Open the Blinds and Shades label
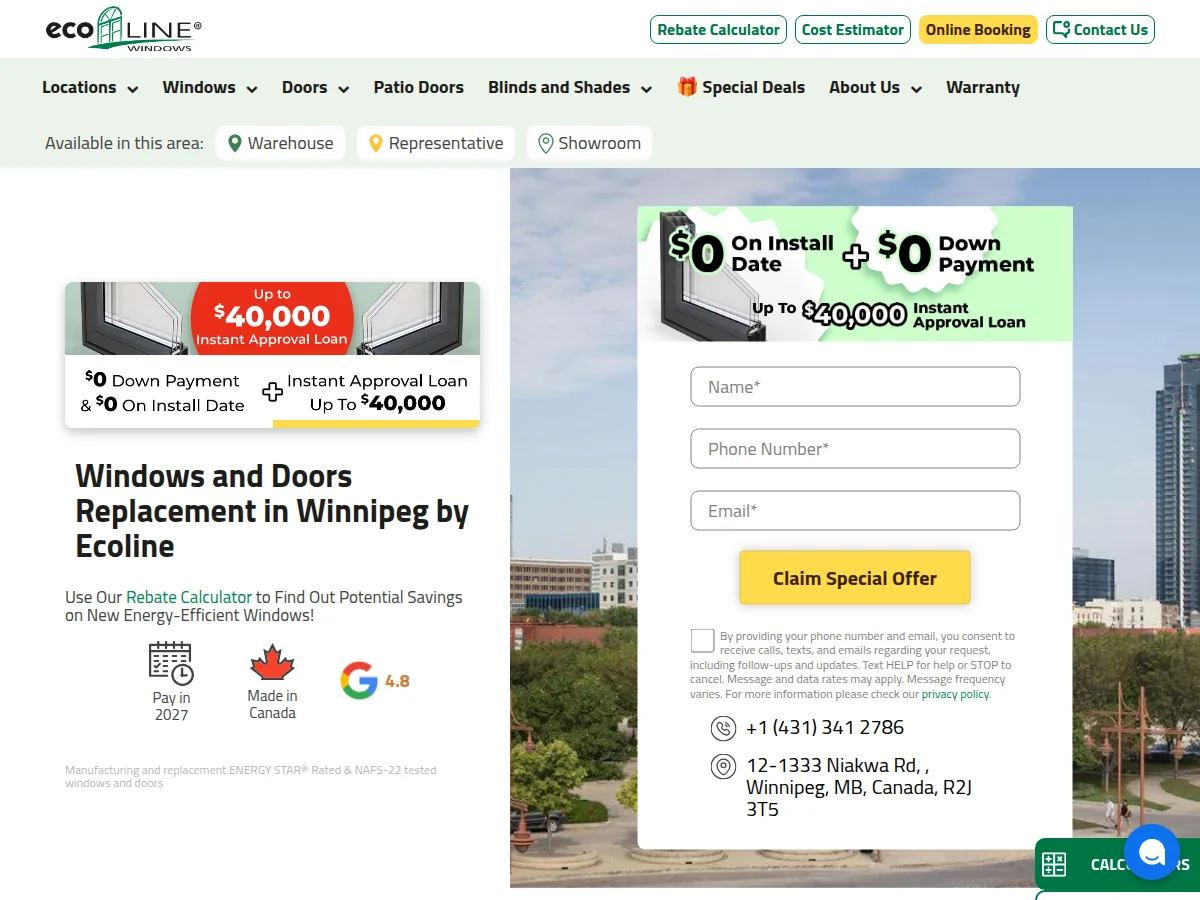The height and width of the screenshot is (900, 1200). pos(559,87)
